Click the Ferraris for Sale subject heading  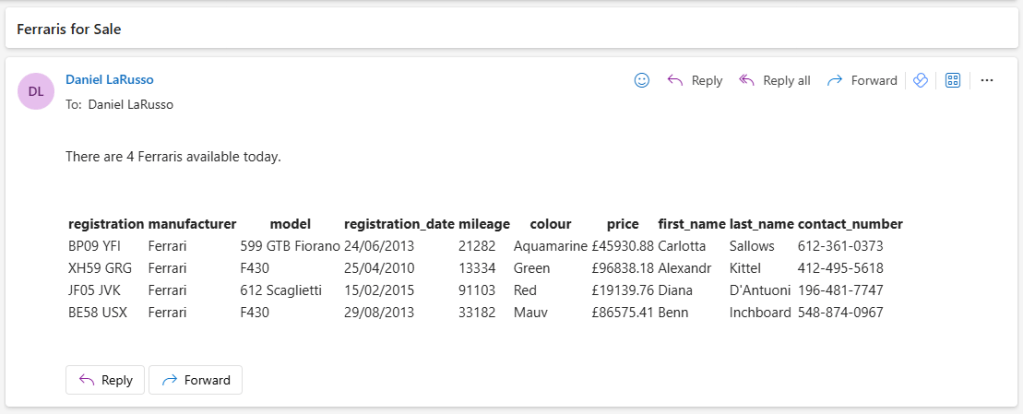69,29
